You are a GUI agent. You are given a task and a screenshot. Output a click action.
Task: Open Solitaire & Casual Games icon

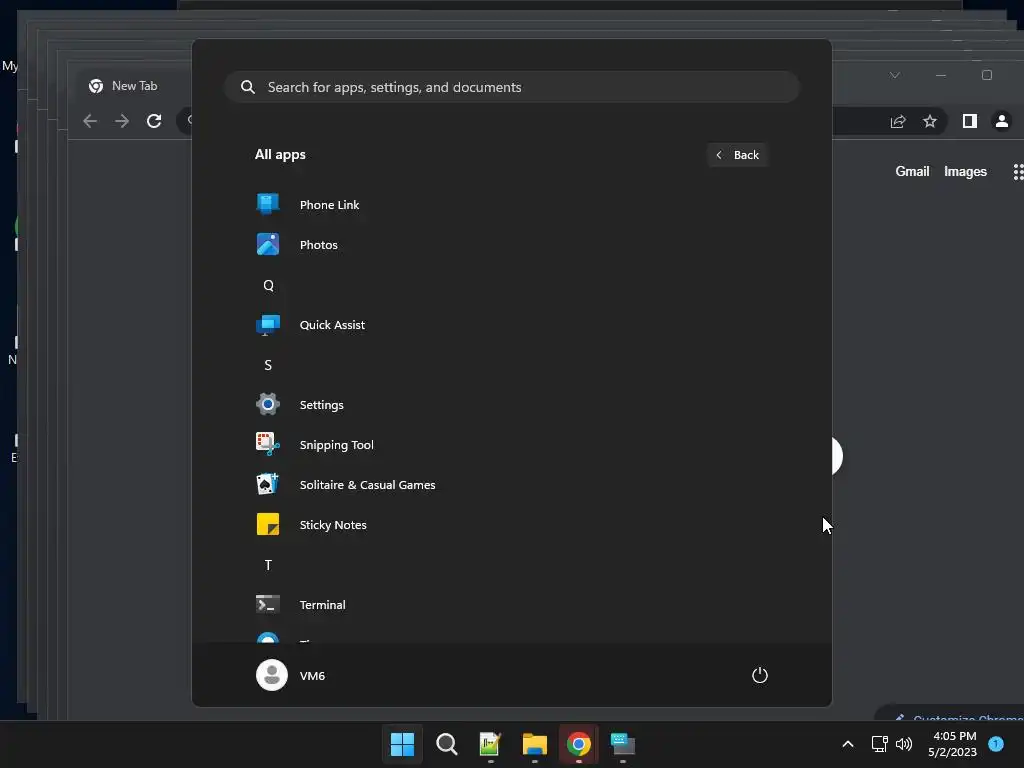click(268, 485)
